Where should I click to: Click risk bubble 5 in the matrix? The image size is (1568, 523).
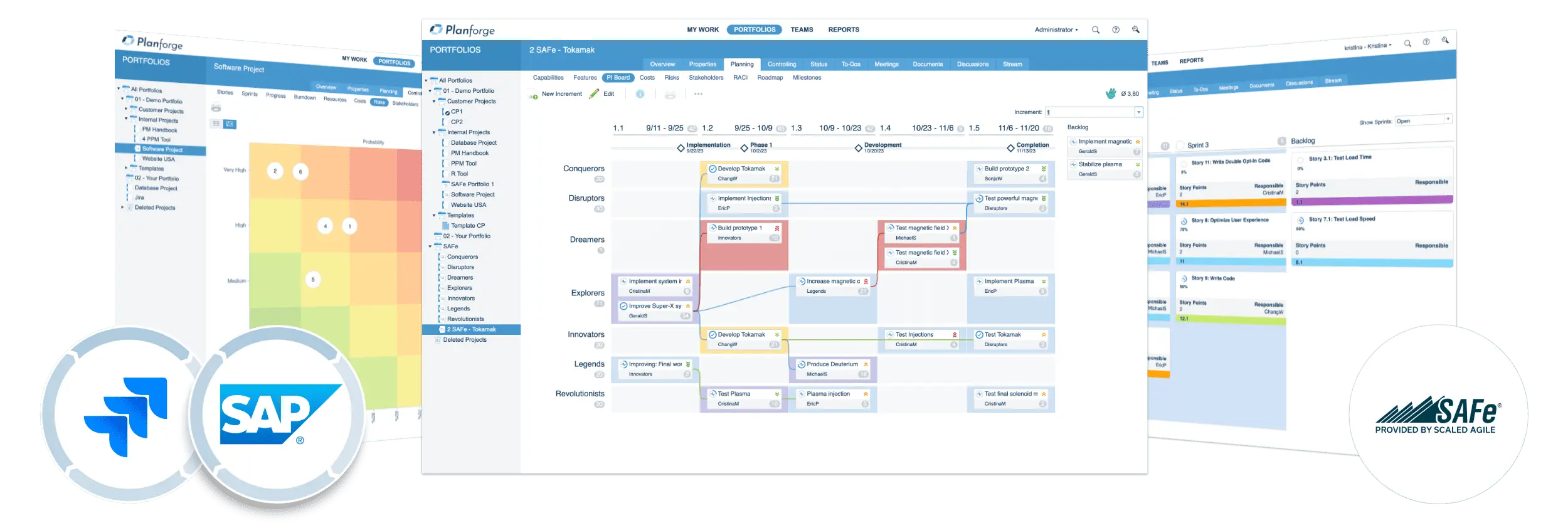[313, 279]
